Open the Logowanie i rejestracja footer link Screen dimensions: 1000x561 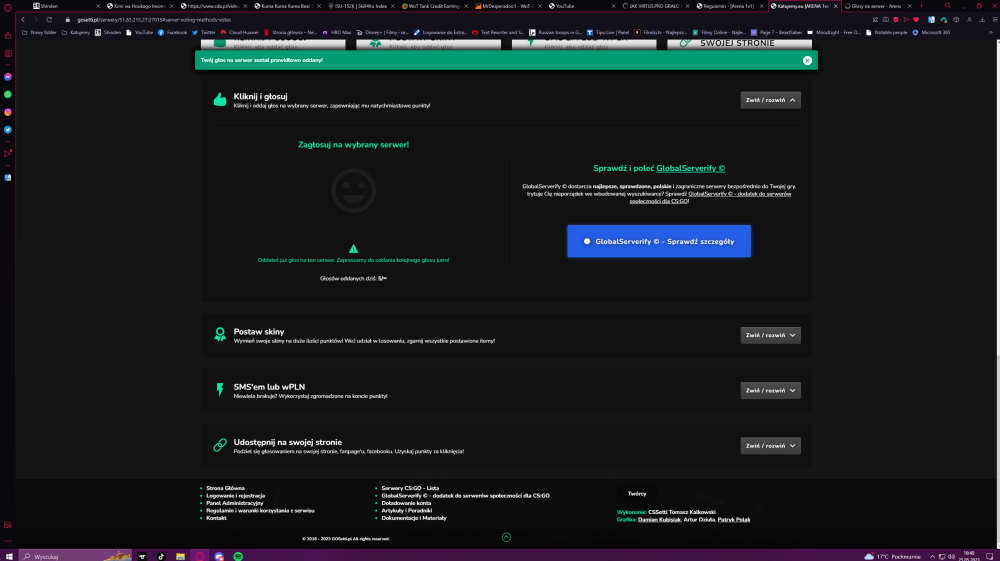tap(235, 496)
